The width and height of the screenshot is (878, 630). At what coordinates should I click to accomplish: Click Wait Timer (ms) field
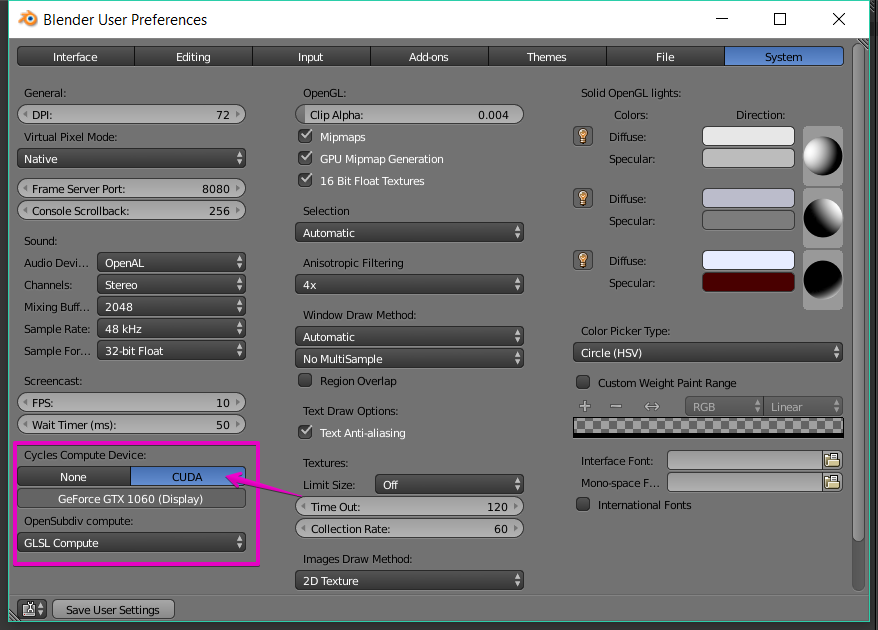[x=132, y=424]
